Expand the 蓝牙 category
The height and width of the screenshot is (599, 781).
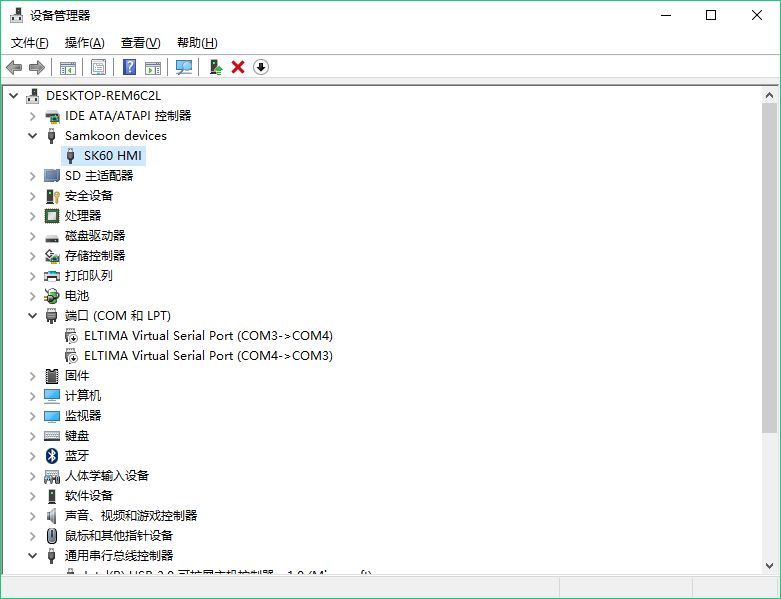click(33, 455)
